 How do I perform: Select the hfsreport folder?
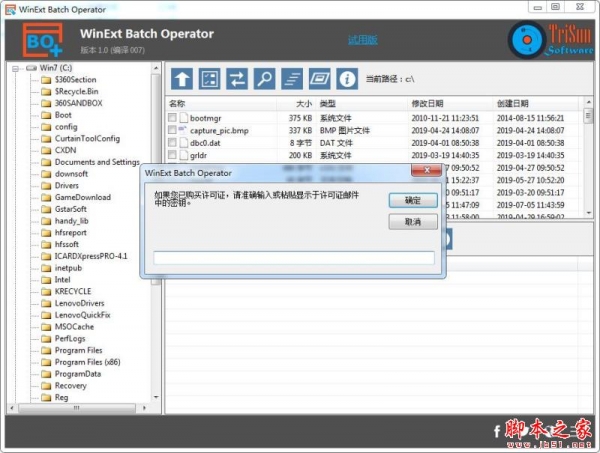[70, 233]
